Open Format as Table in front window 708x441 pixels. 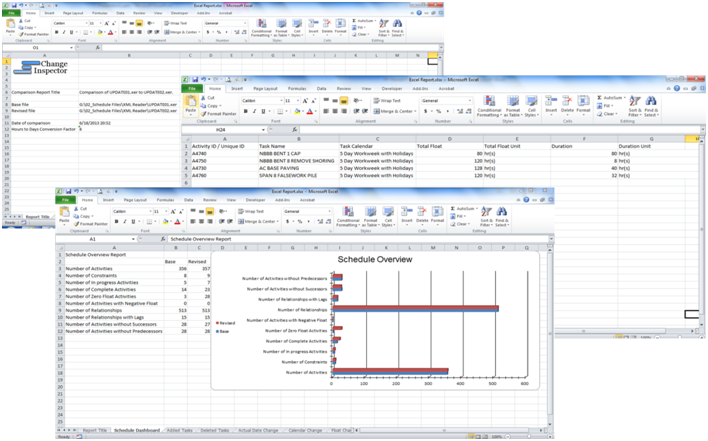[370, 217]
